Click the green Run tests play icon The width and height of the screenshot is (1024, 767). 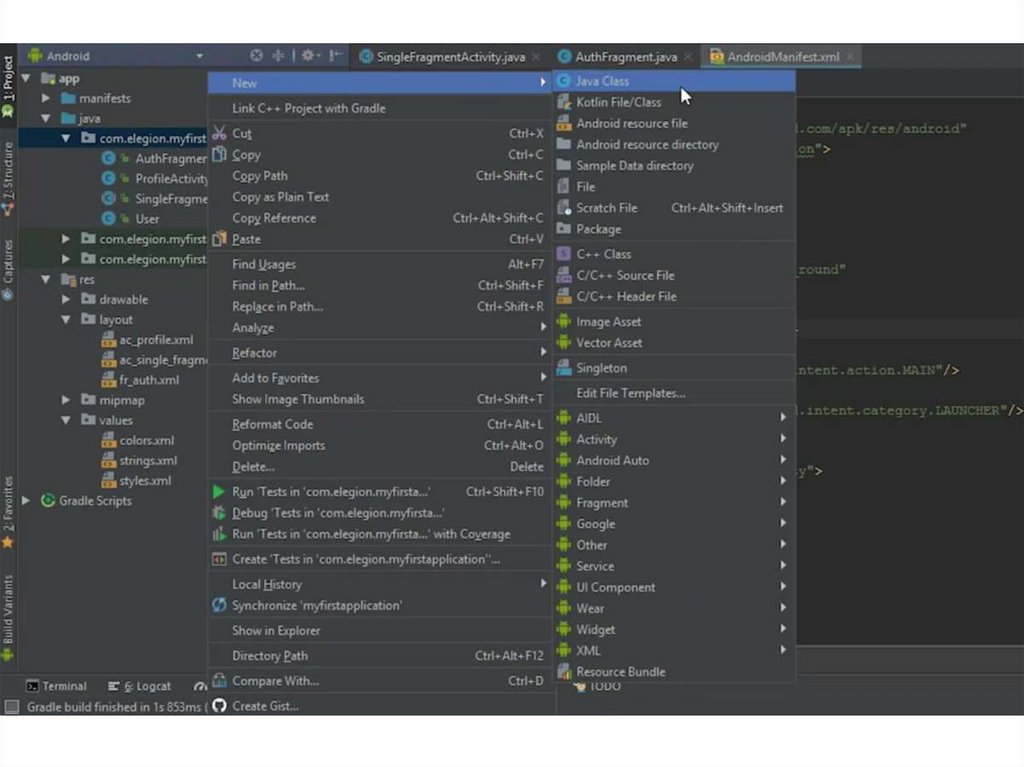[219, 492]
